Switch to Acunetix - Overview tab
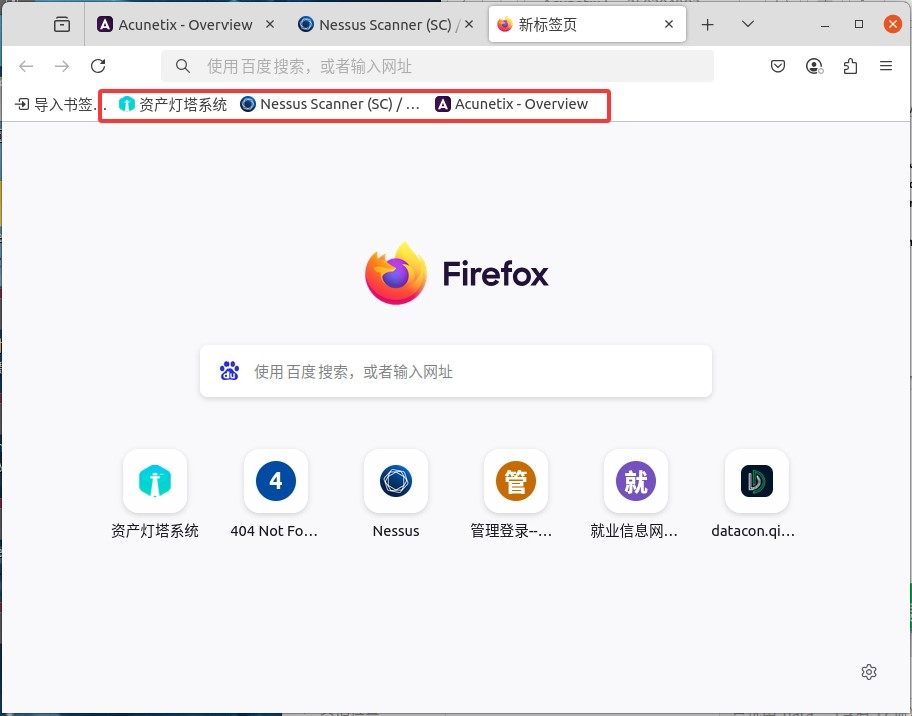This screenshot has width=912, height=716. pos(185,24)
